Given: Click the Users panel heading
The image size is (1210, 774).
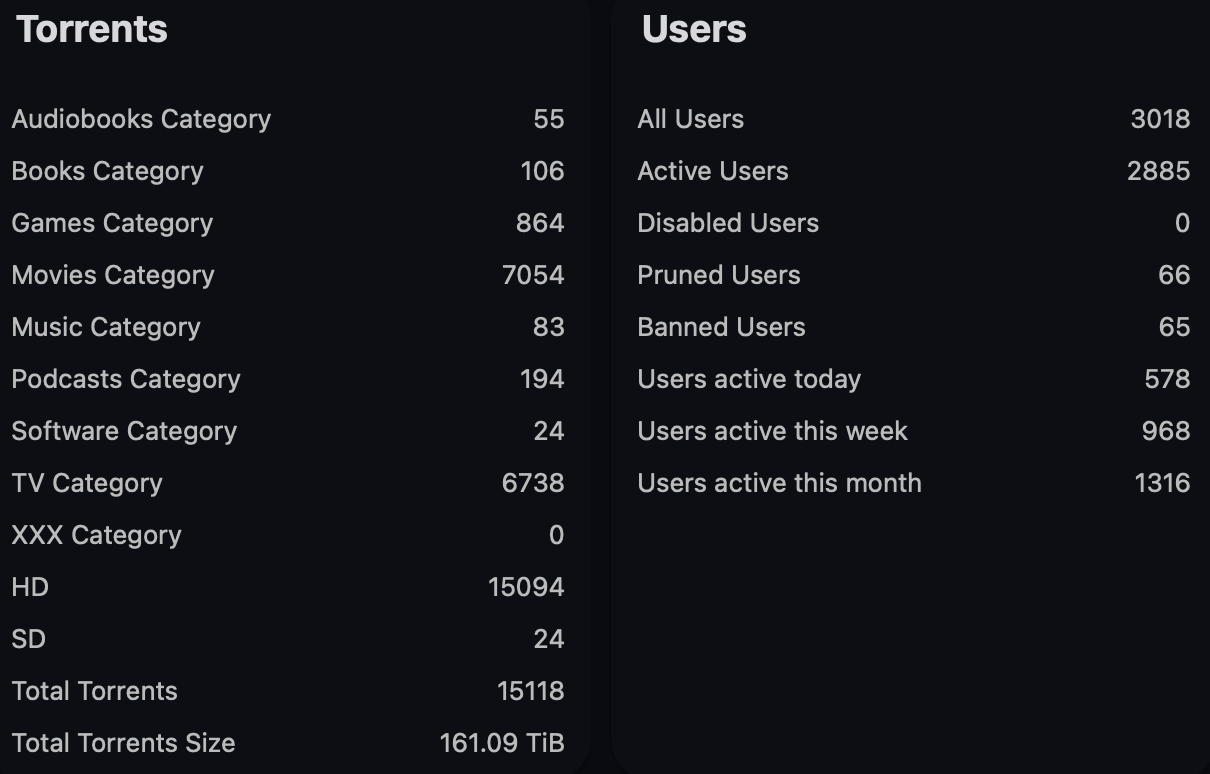Looking at the screenshot, I should [694, 30].
